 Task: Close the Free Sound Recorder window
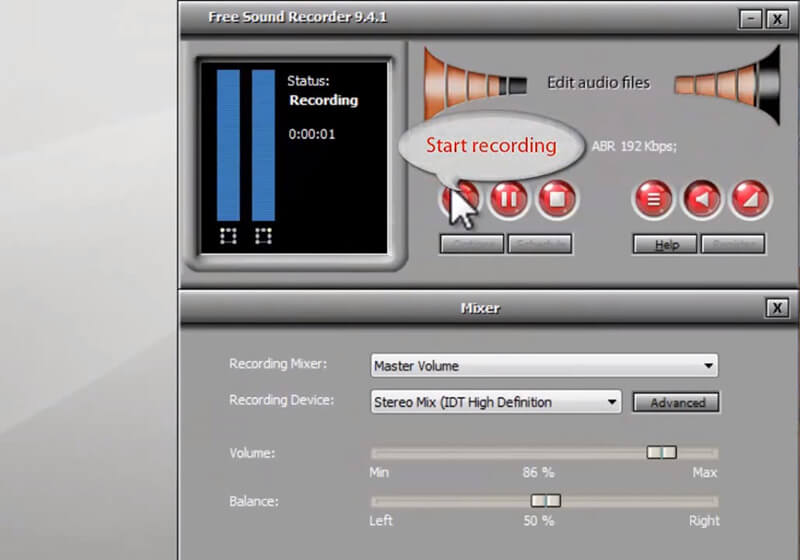[x=777, y=19]
